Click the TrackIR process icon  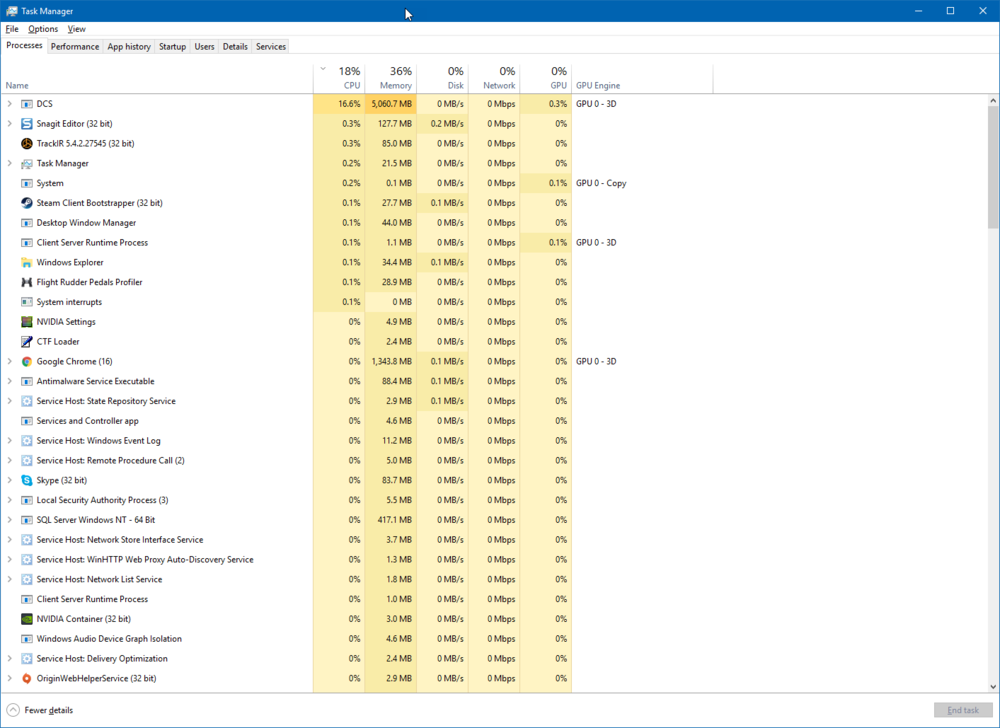[27, 143]
